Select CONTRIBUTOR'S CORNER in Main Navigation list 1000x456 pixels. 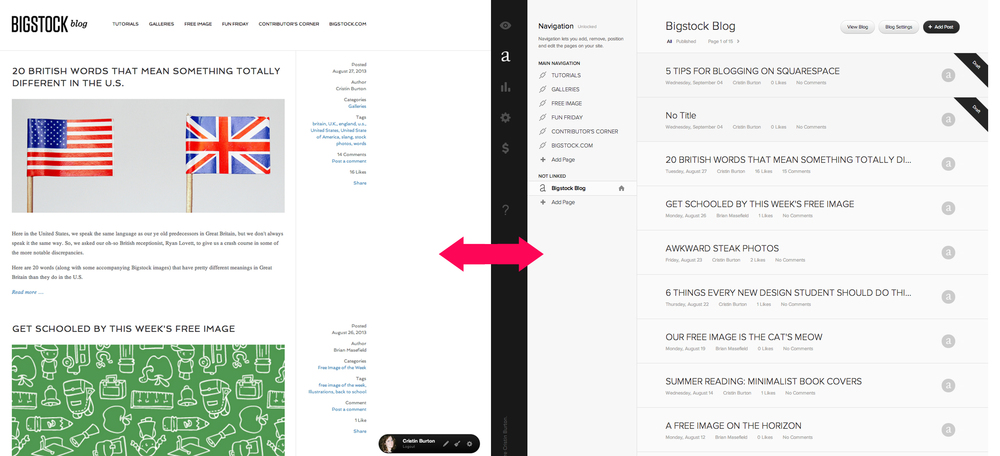pos(586,131)
